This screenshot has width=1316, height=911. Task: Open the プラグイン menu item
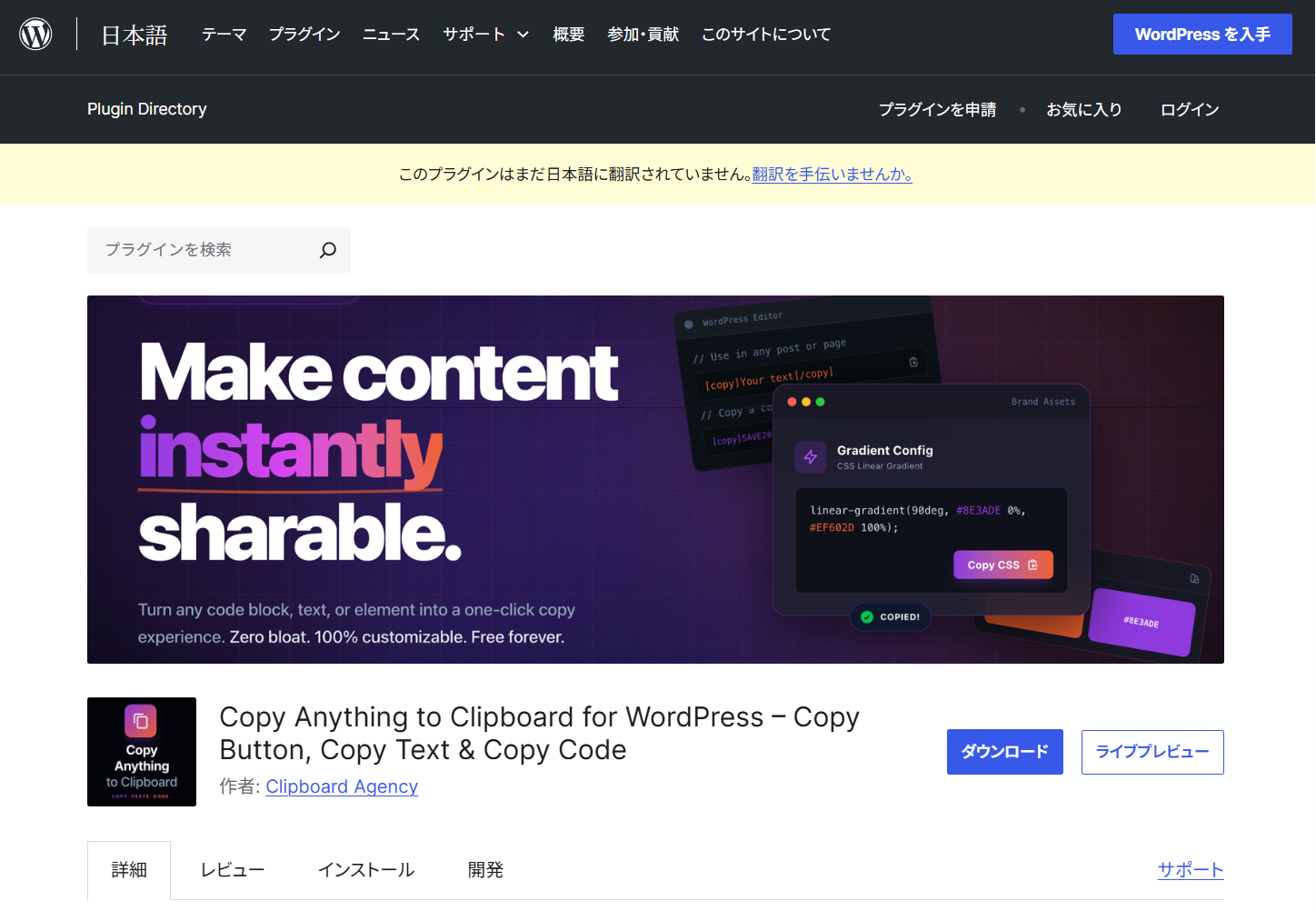(x=304, y=34)
